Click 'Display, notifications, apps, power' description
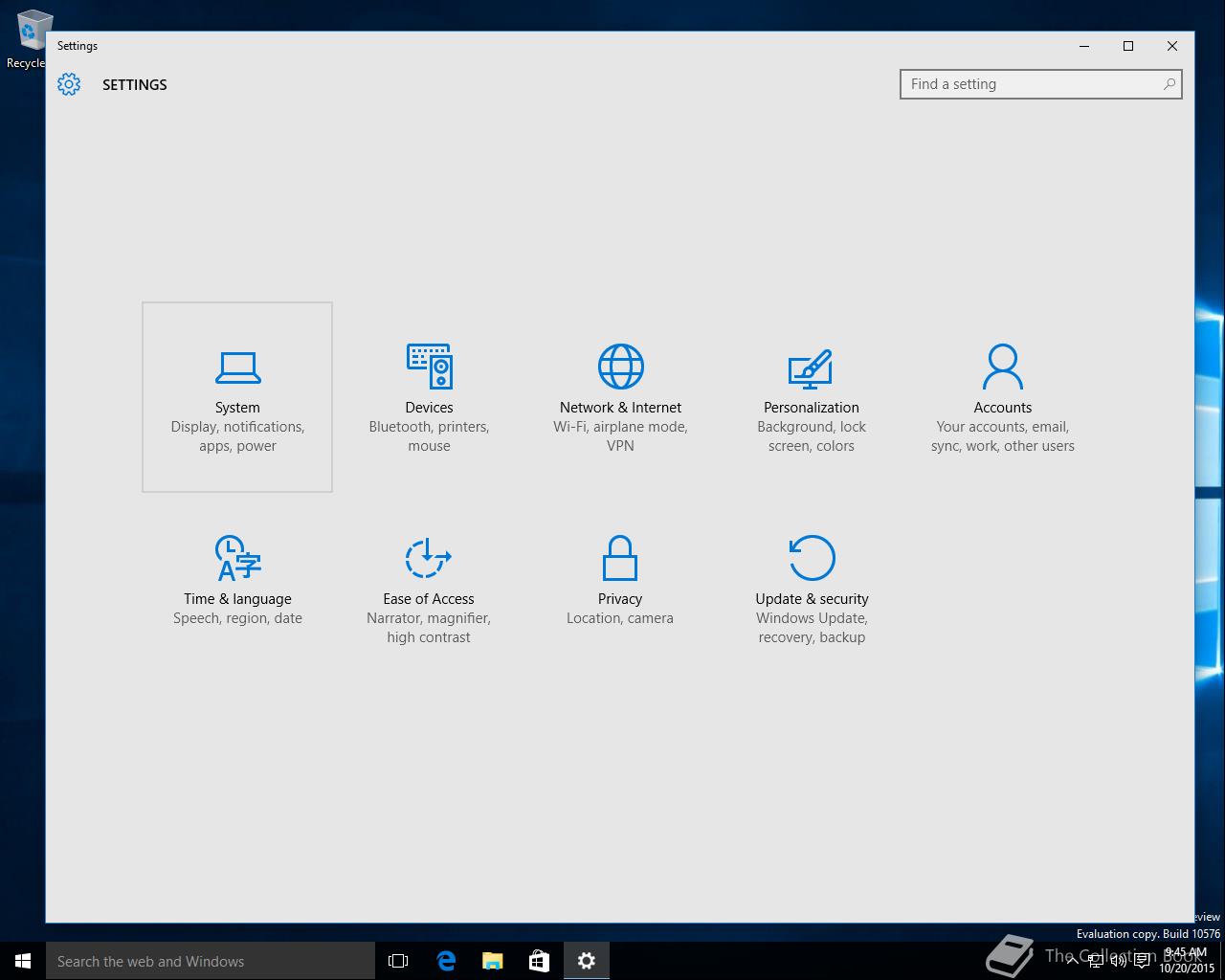 coord(237,436)
